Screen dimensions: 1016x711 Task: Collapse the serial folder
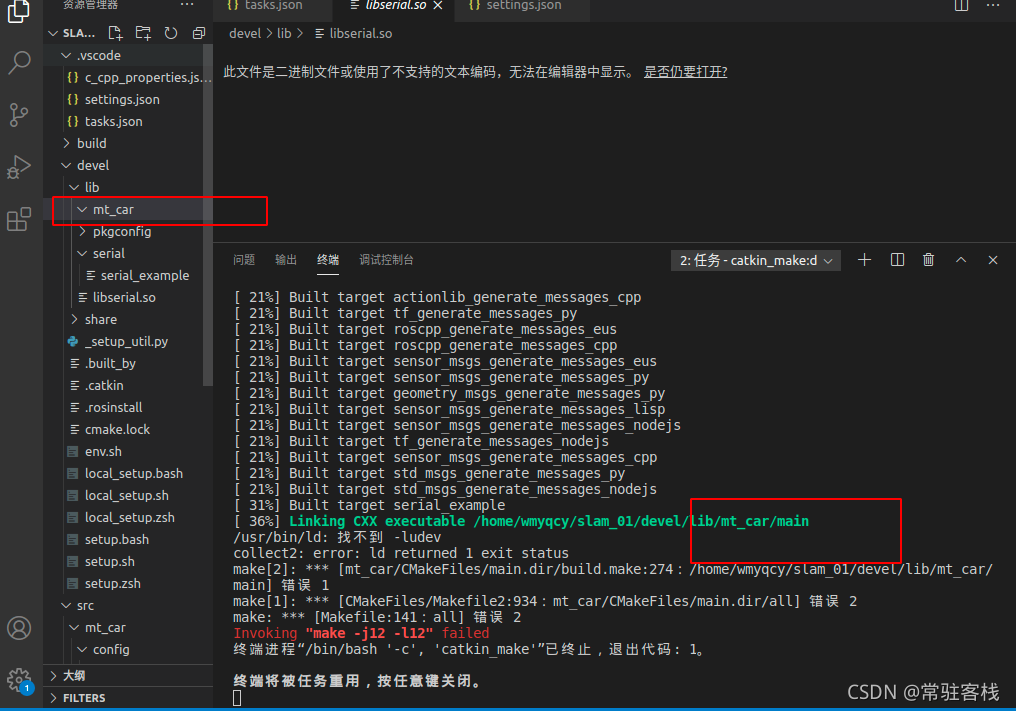tap(128, 253)
